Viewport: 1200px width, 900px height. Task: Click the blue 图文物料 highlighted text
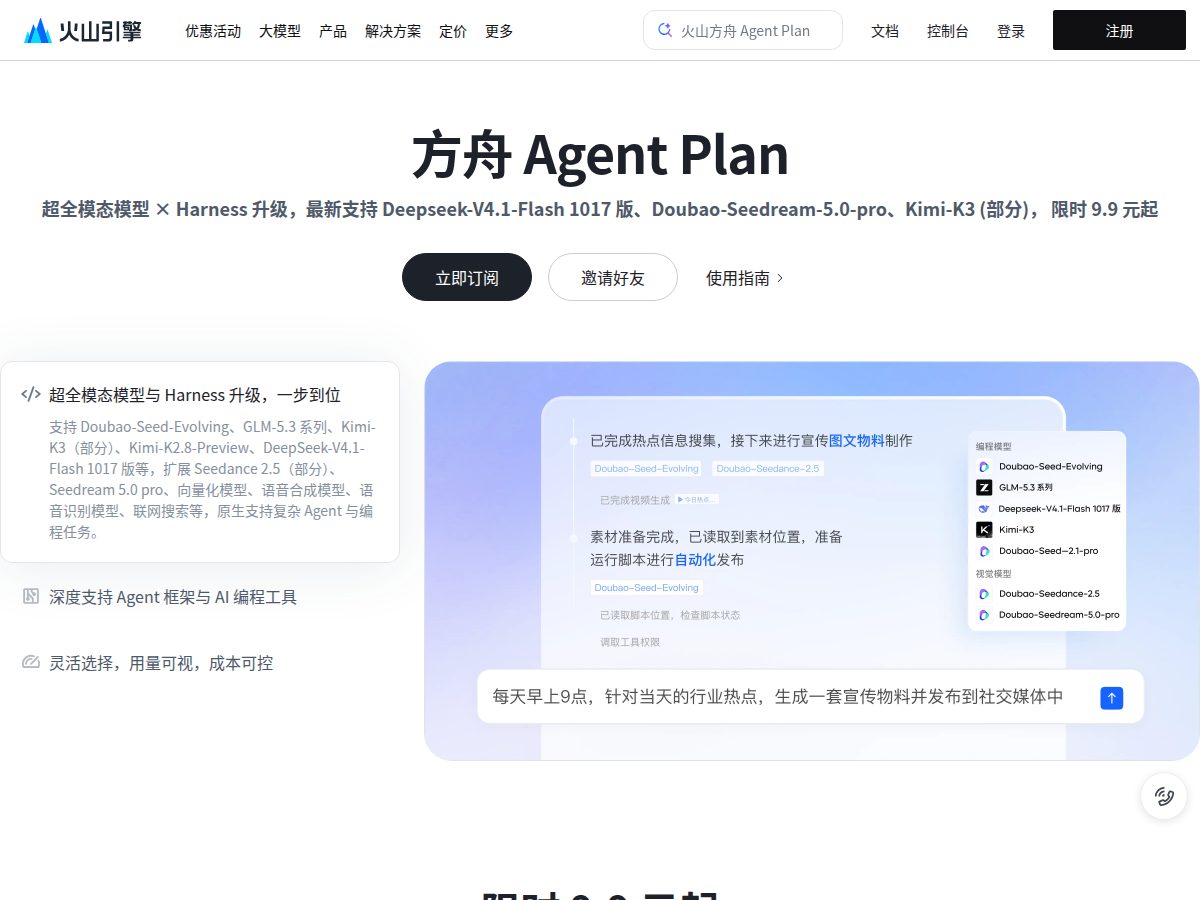(857, 440)
